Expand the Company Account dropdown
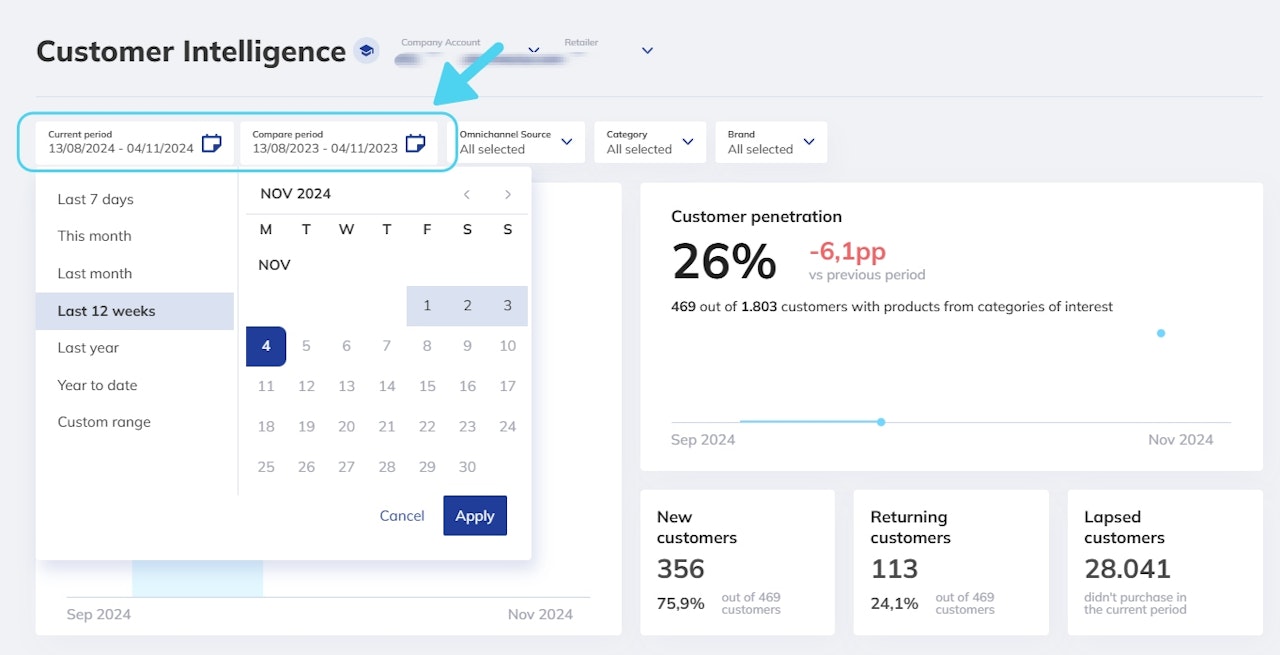 [x=533, y=50]
